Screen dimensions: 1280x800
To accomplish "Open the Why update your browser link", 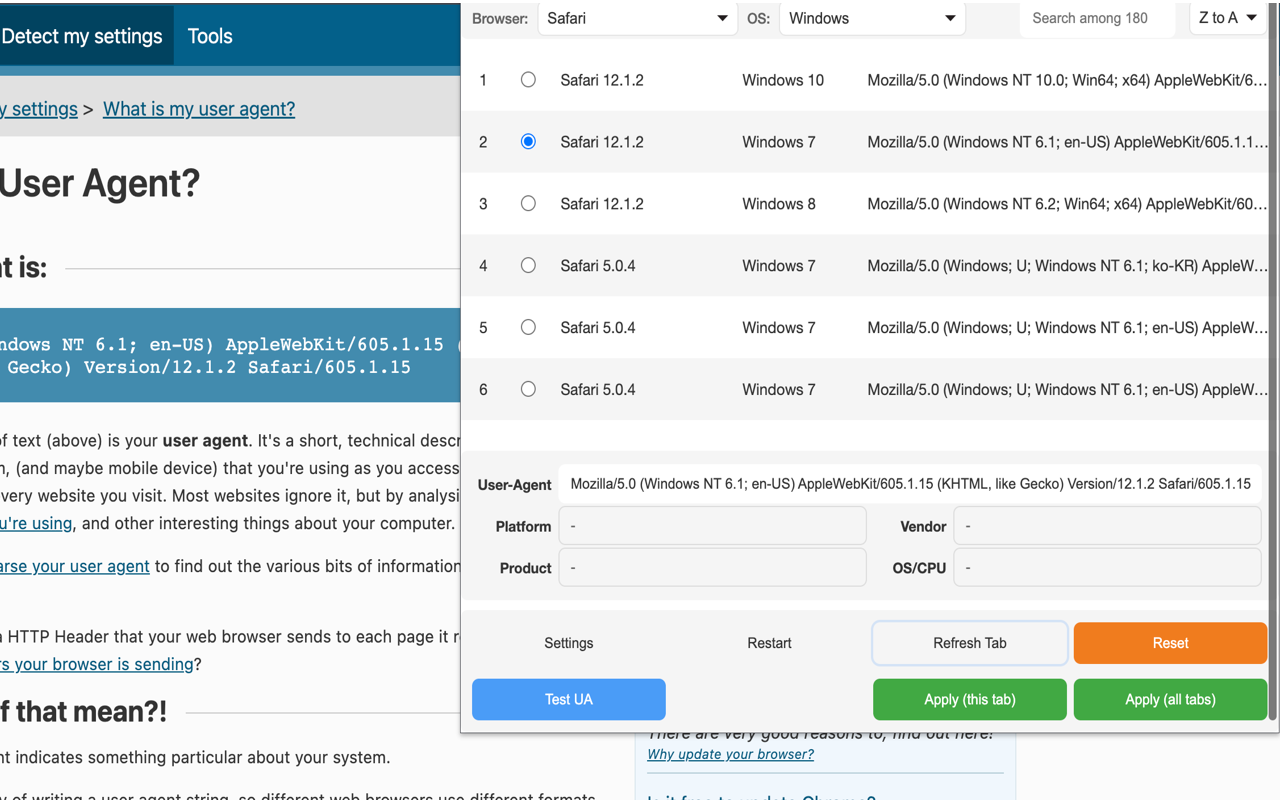I will click(x=729, y=754).
